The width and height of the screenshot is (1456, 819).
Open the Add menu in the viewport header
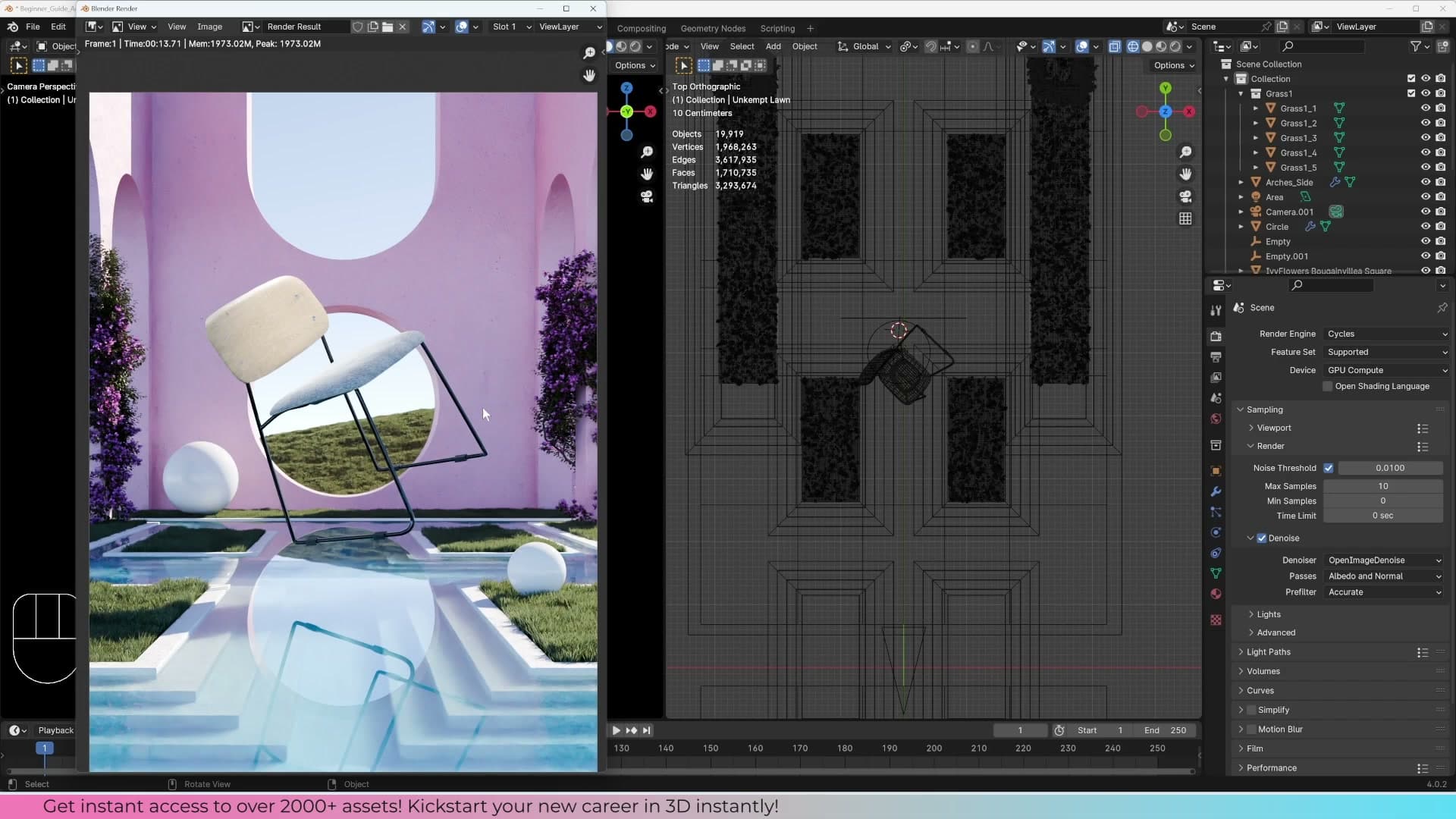tap(773, 46)
